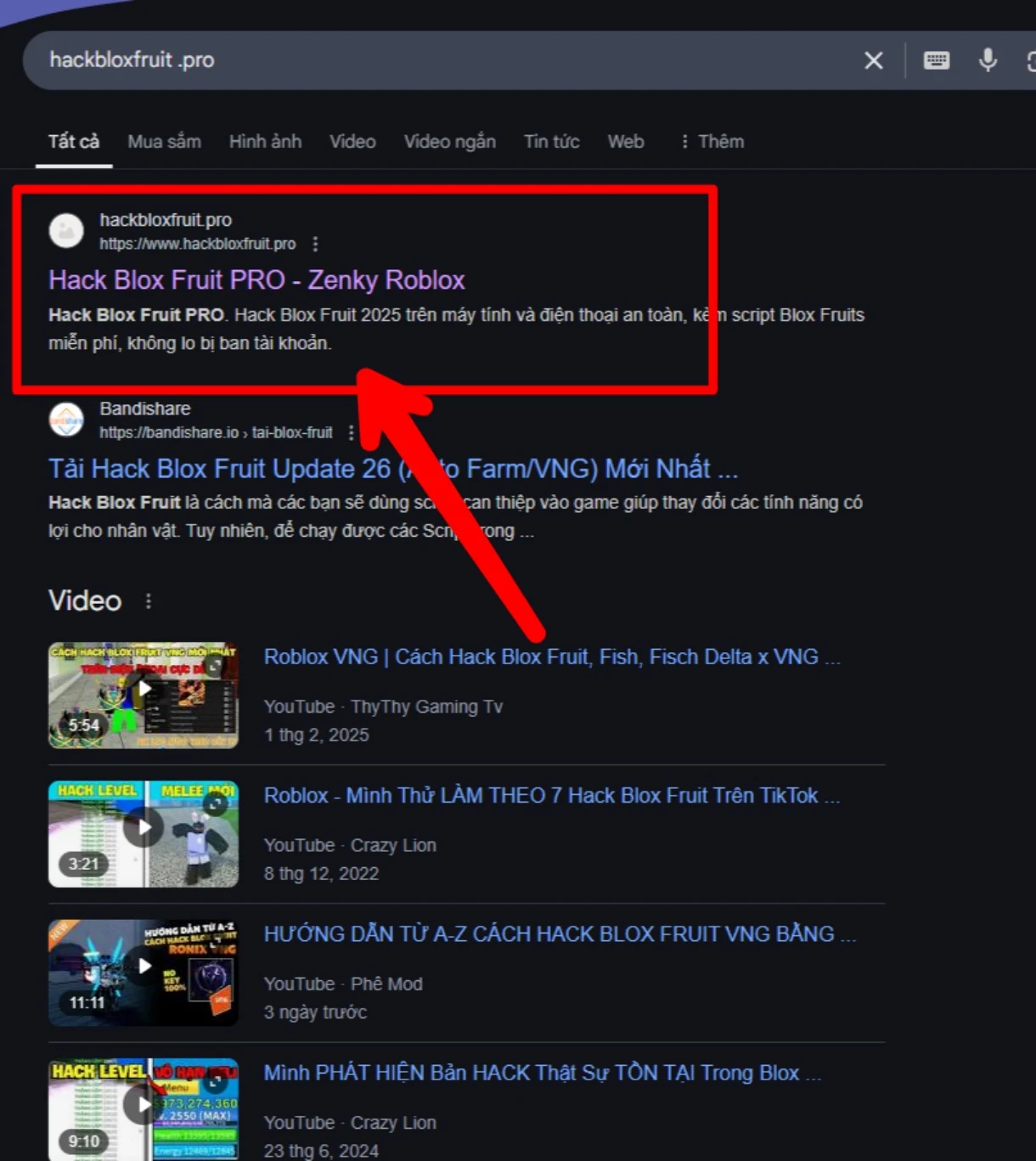
Task: Click the hackbloxfruit.pro site name
Action: click(x=166, y=220)
